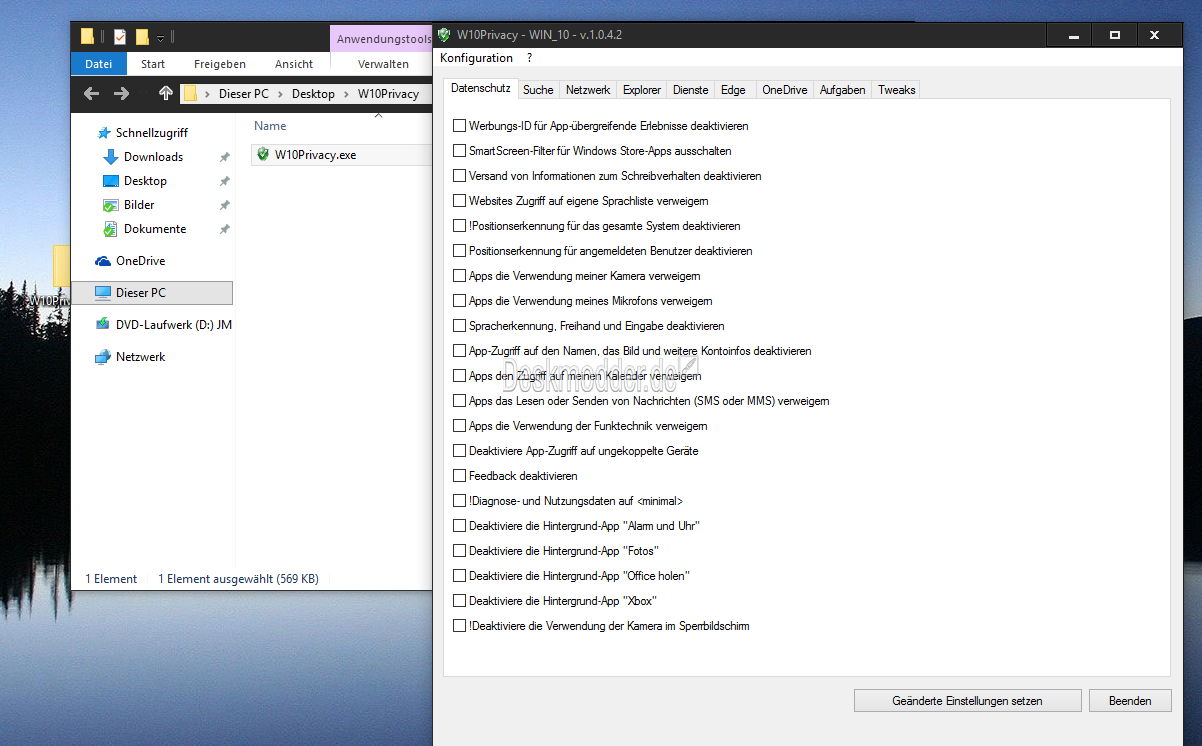Click Desktop in the address breadcrumb
The height and width of the screenshot is (746, 1202).
click(313, 94)
